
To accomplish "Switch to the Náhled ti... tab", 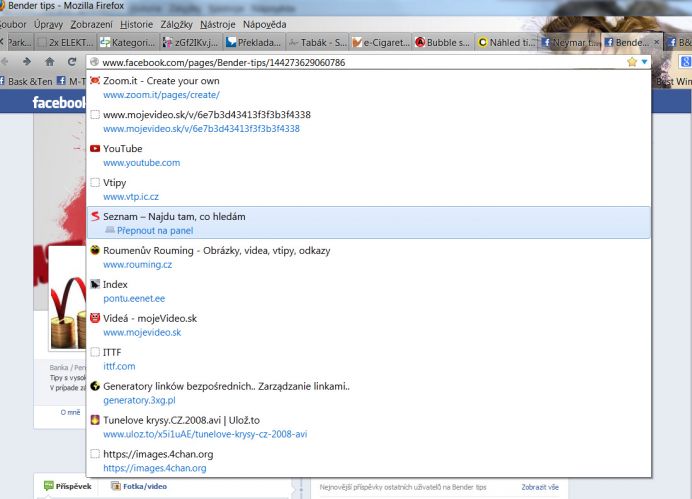I will coord(507,42).
